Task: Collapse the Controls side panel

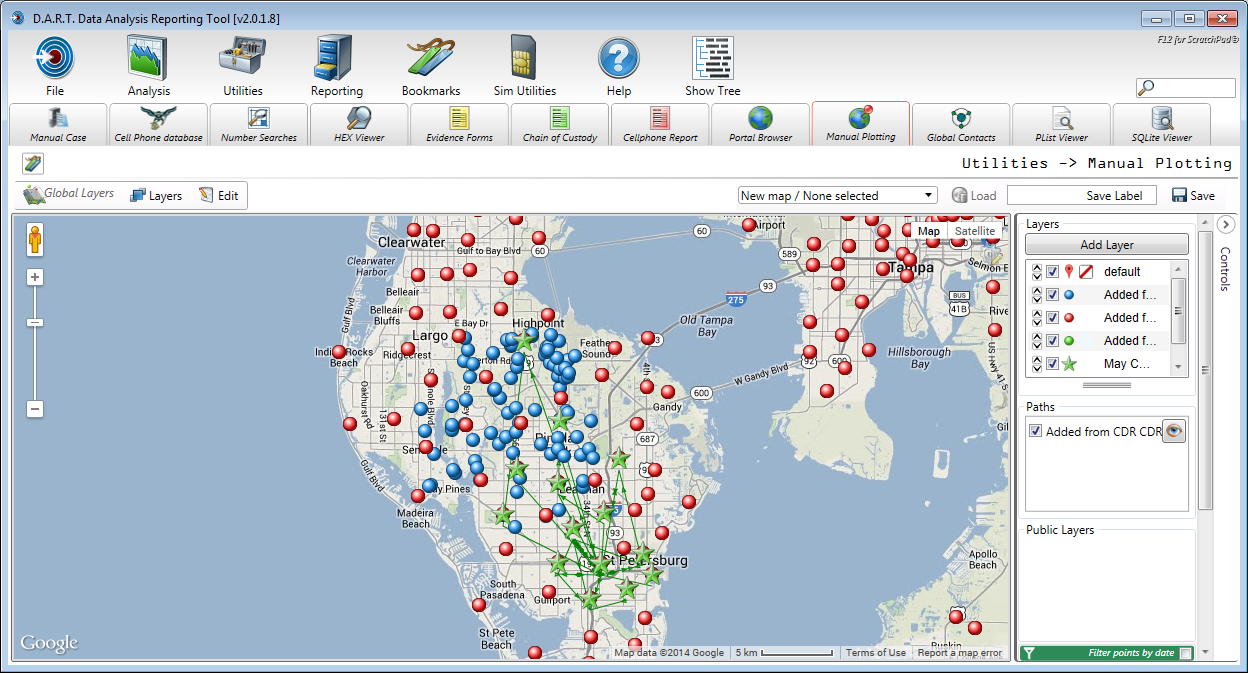Action: click(1226, 224)
